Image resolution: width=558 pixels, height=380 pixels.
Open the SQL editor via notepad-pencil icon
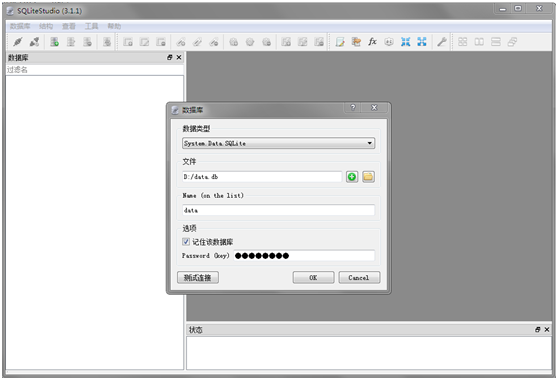[x=340, y=42]
